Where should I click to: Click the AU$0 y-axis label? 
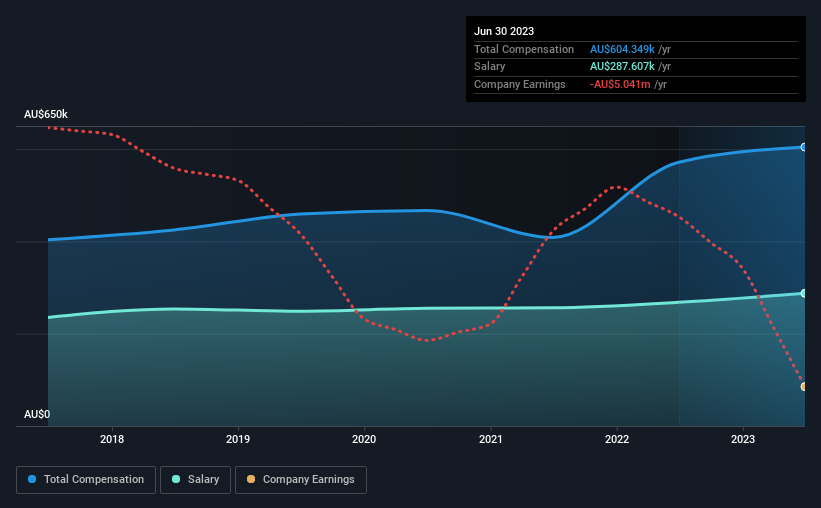coord(37,414)
